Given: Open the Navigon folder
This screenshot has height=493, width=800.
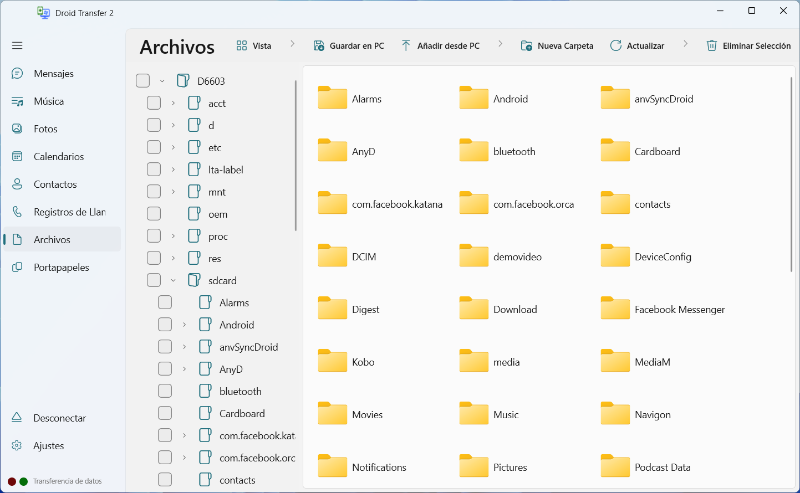Looking at the screenshot, I should [x=635, y=414].
